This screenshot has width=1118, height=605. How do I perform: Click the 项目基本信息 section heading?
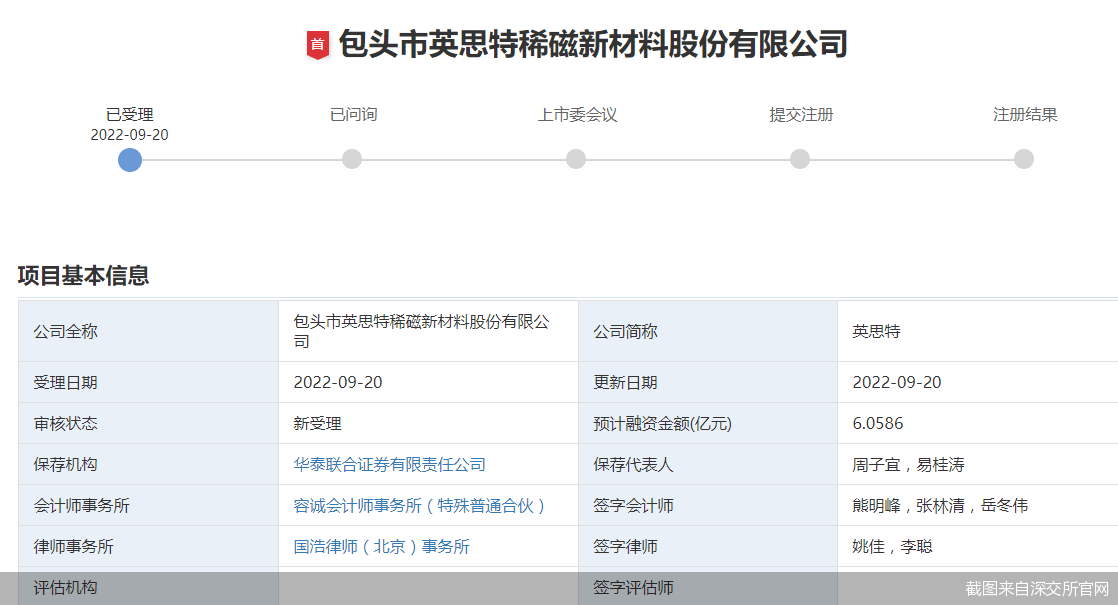[x=83, y=276]
